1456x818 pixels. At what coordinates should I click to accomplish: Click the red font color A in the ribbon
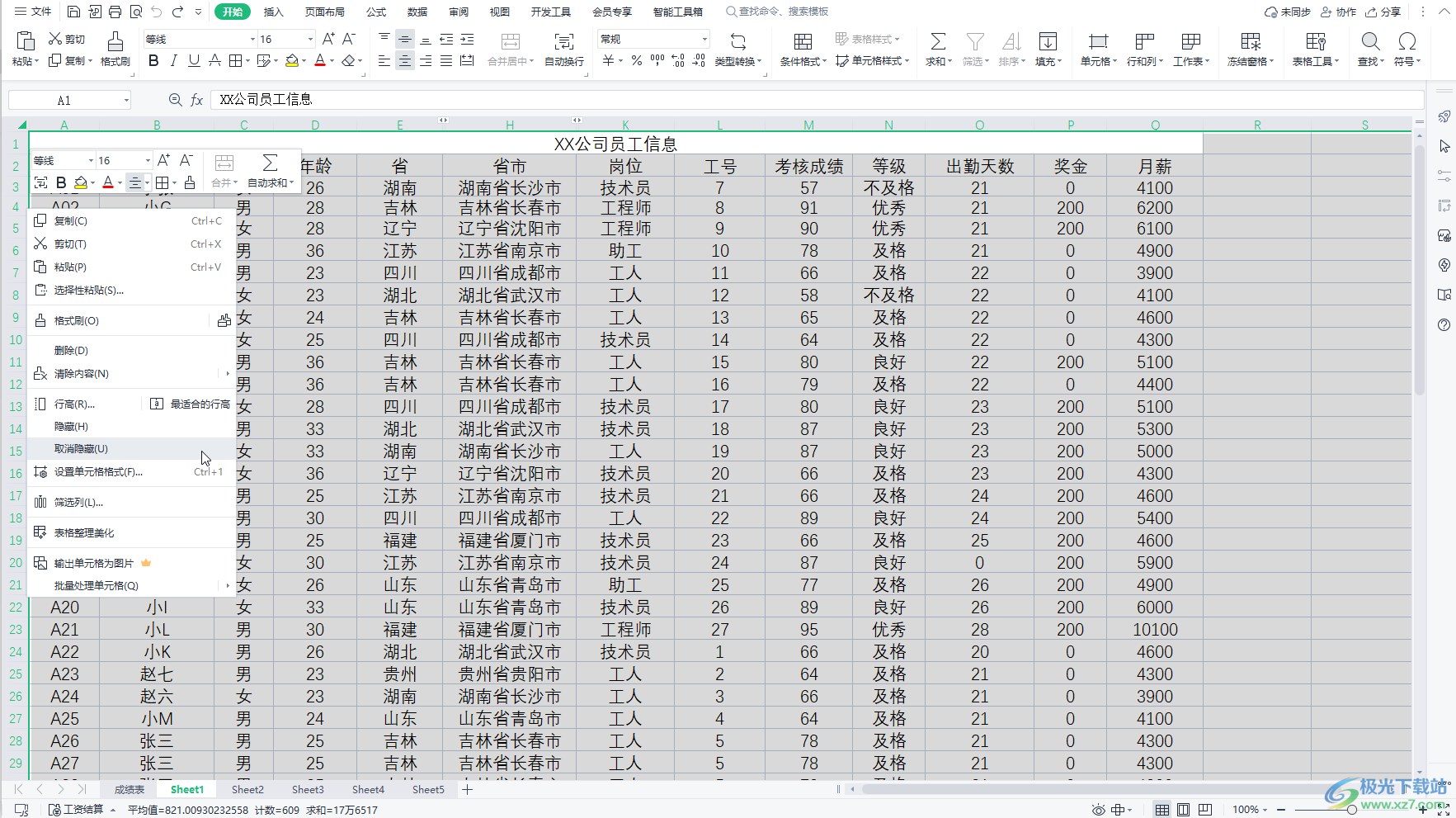coord(320,60)
